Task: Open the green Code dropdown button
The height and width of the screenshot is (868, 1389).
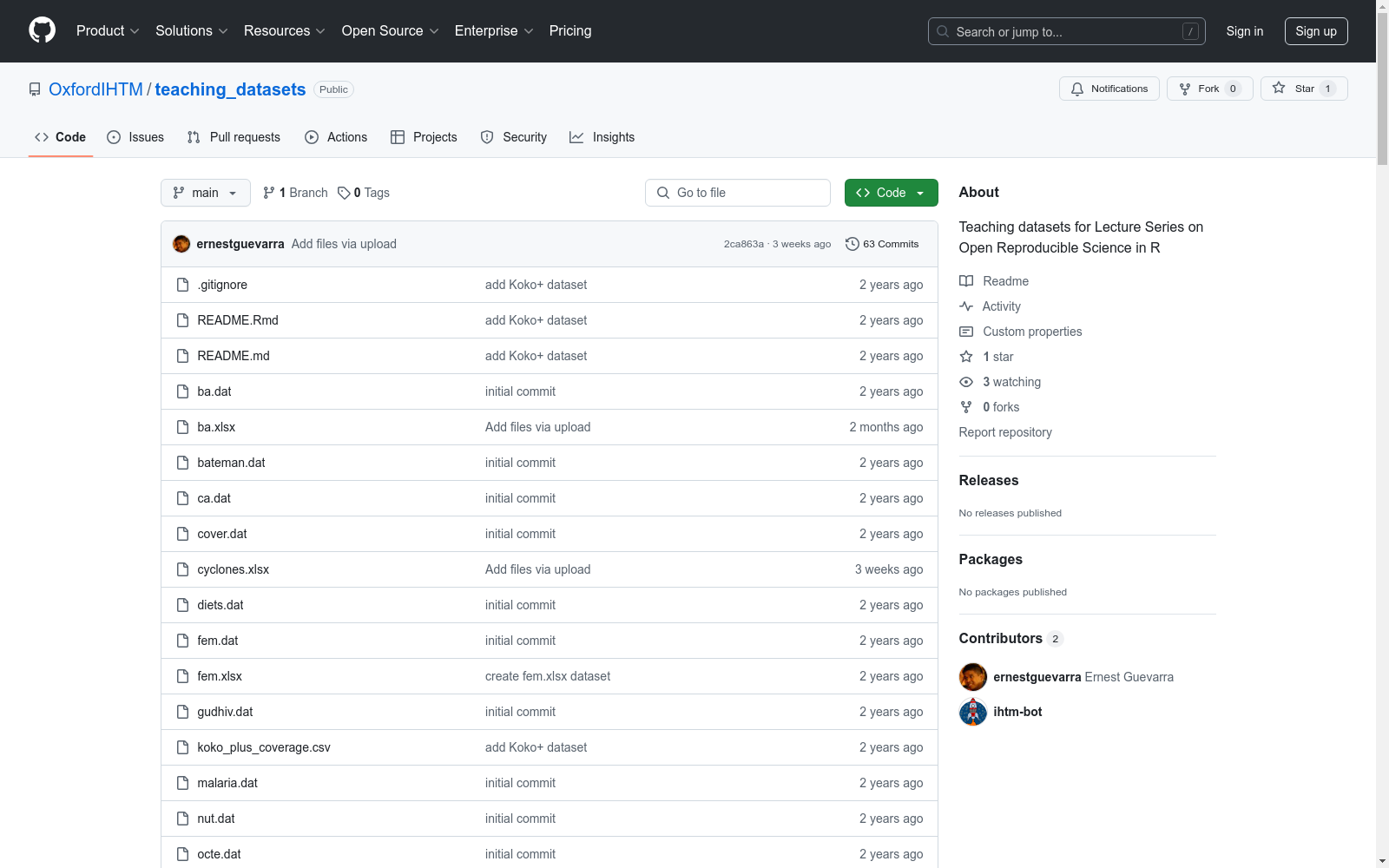Action: click(x=892, y=193)
